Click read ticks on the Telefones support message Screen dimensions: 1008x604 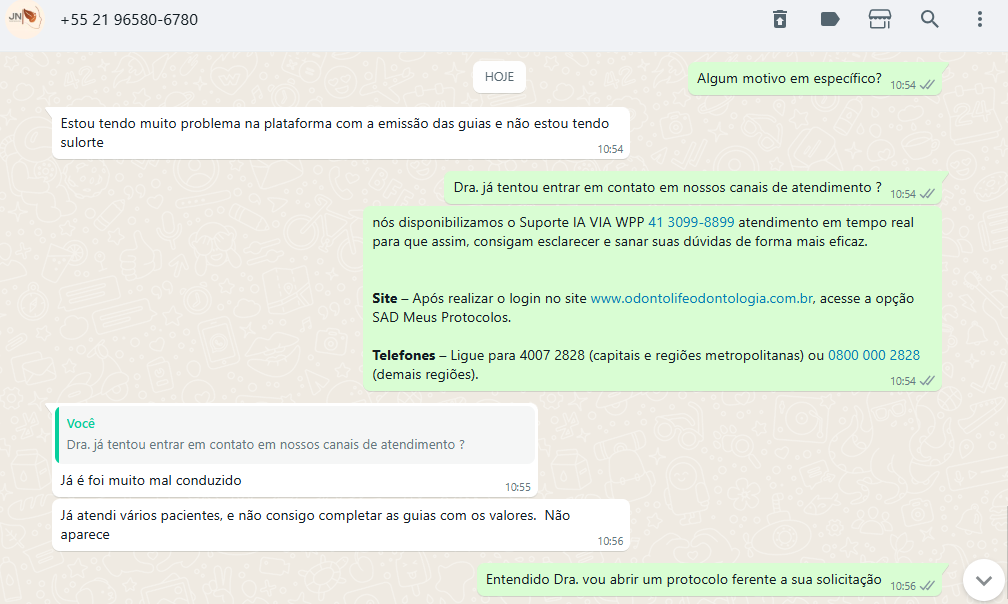[927, 381]
